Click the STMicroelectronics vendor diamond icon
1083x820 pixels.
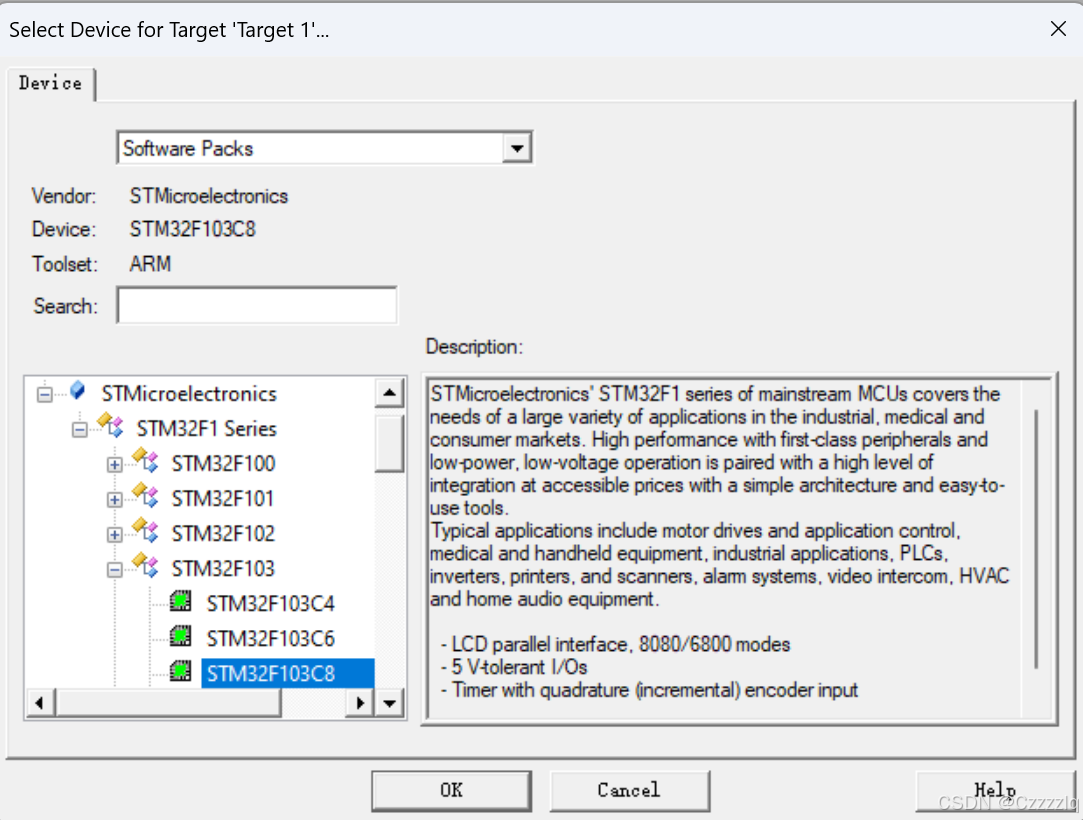click(78, 391)
